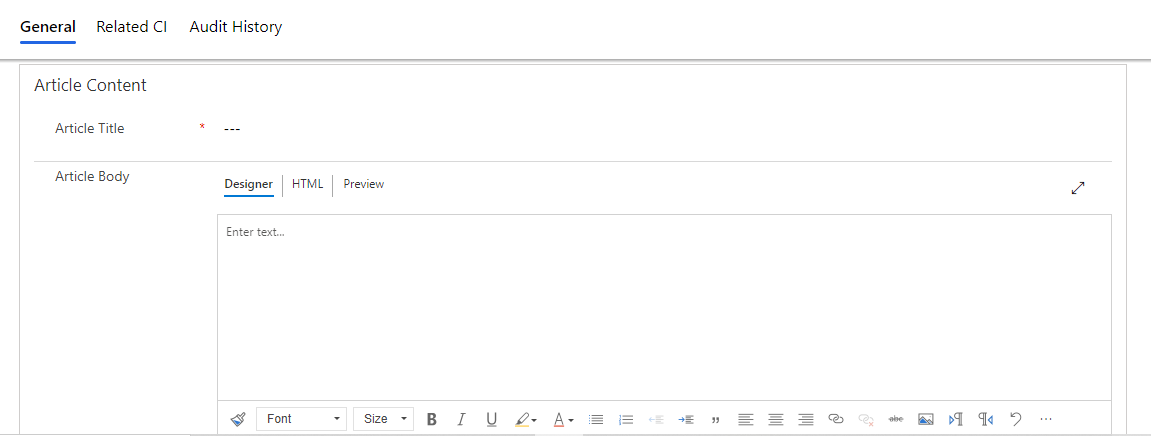Viewport: 1151px width, 436px height.
Task: Switch to the Designer tab
Action: 249,184
